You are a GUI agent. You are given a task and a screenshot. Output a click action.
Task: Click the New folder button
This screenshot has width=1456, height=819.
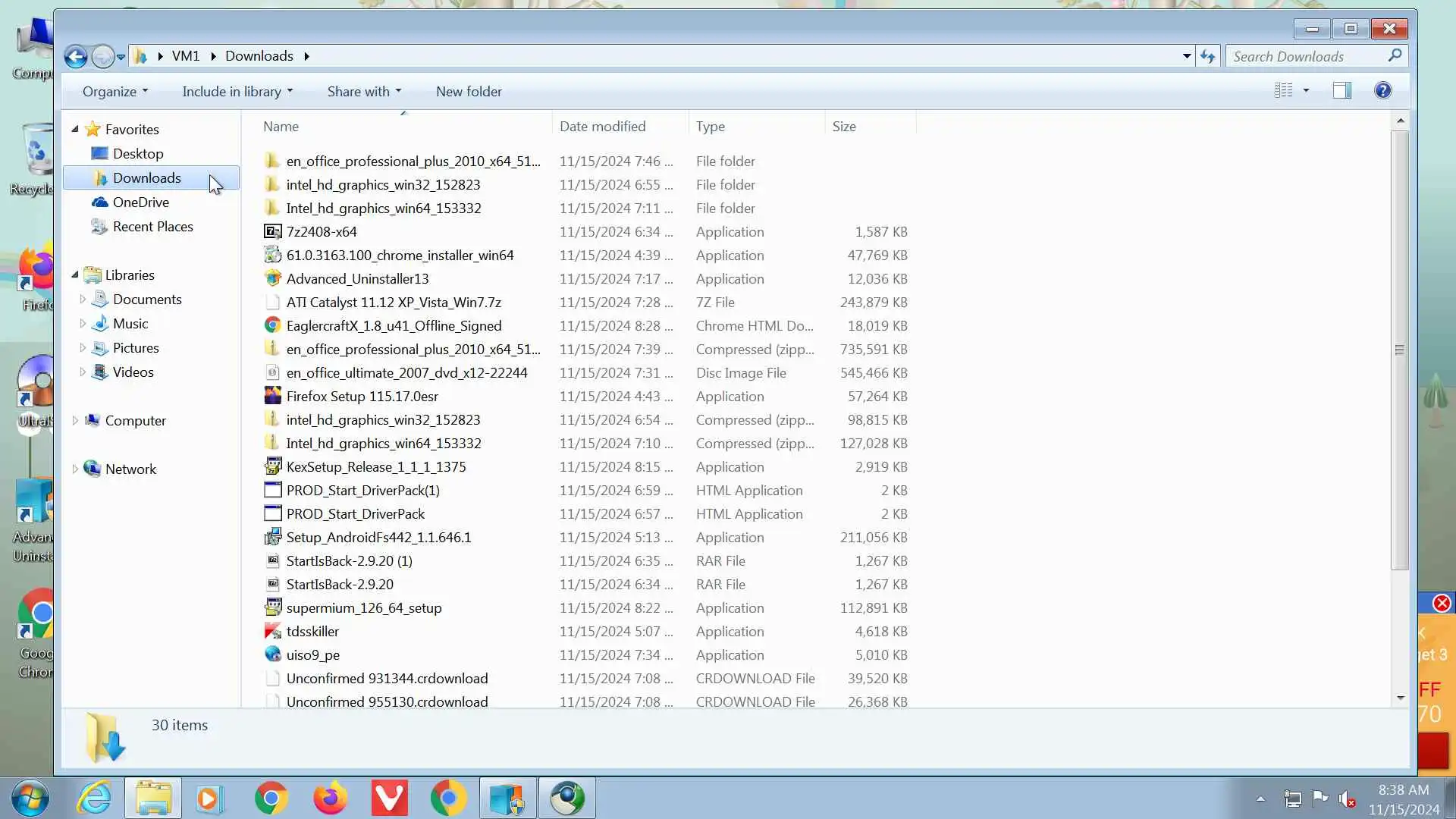click(x=469, y=92)
